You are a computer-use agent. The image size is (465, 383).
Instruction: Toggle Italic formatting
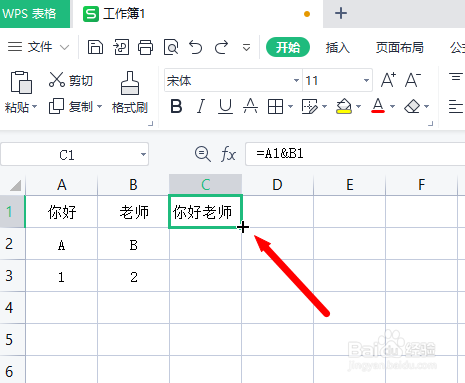pos(201,107)
